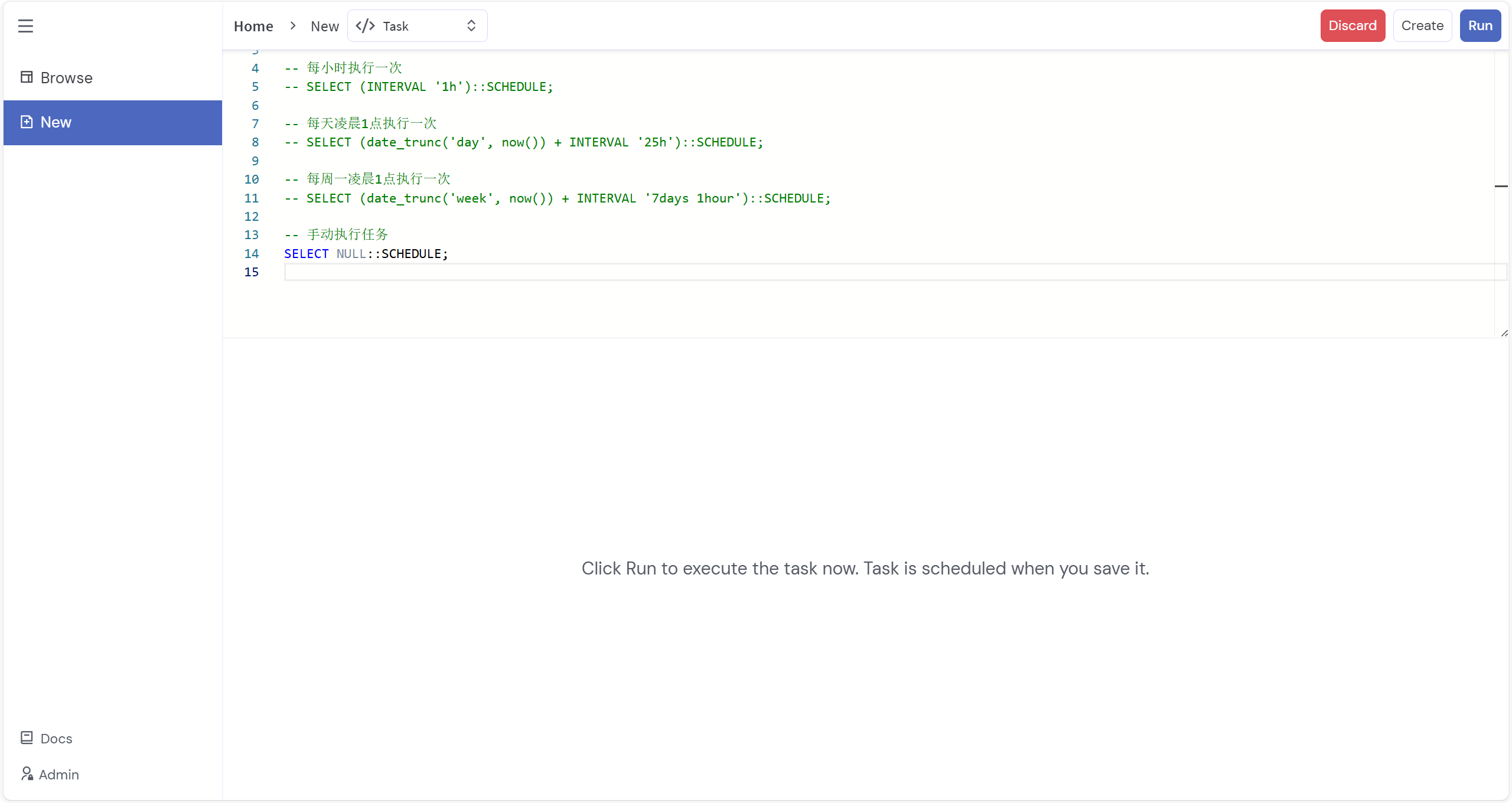
Task: Open the Admin link
Action: (58, 775)
